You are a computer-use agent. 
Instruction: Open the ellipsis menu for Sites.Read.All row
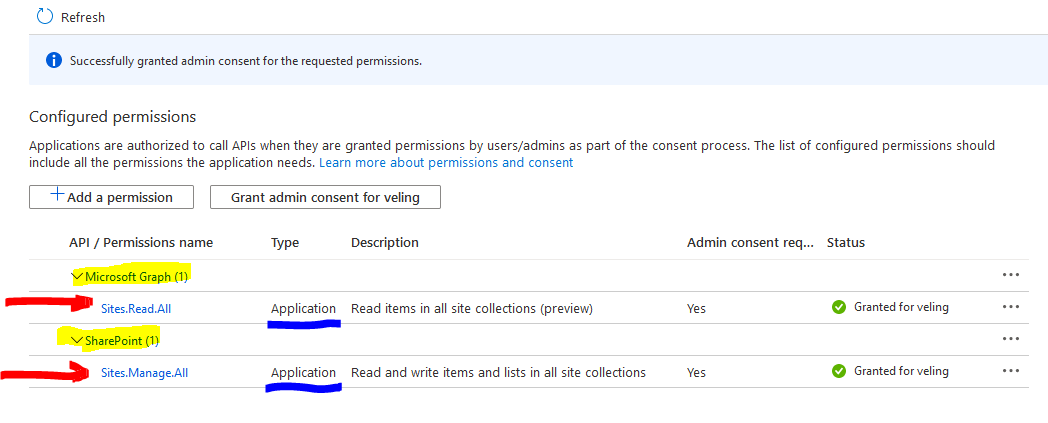tap(1011, 307)
